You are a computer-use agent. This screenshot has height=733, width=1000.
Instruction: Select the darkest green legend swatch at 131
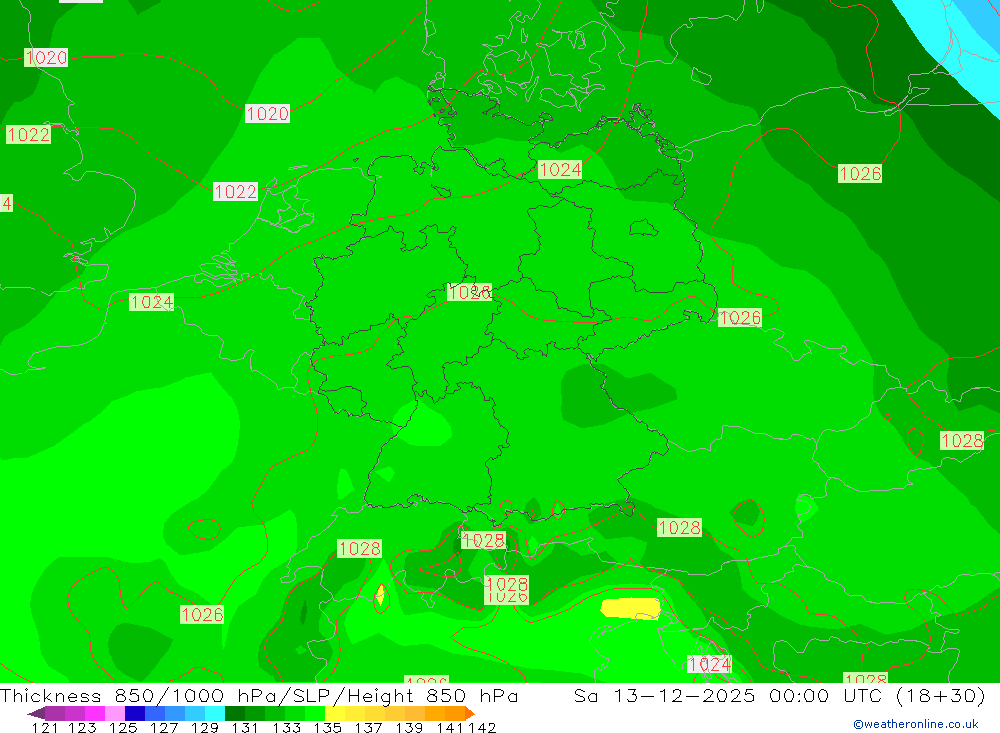(235, 713)
